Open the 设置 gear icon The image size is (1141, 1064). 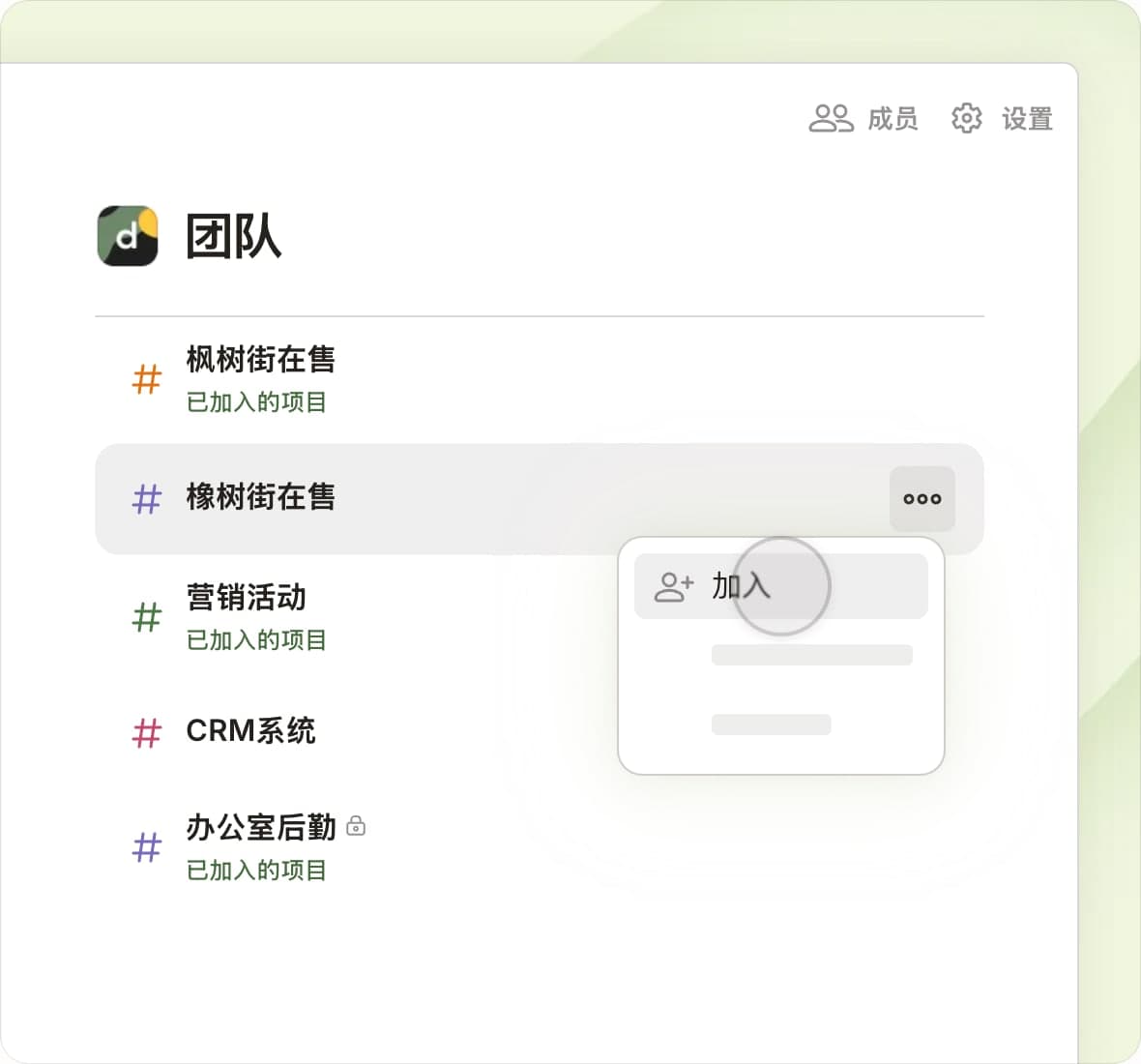point(966,118)
